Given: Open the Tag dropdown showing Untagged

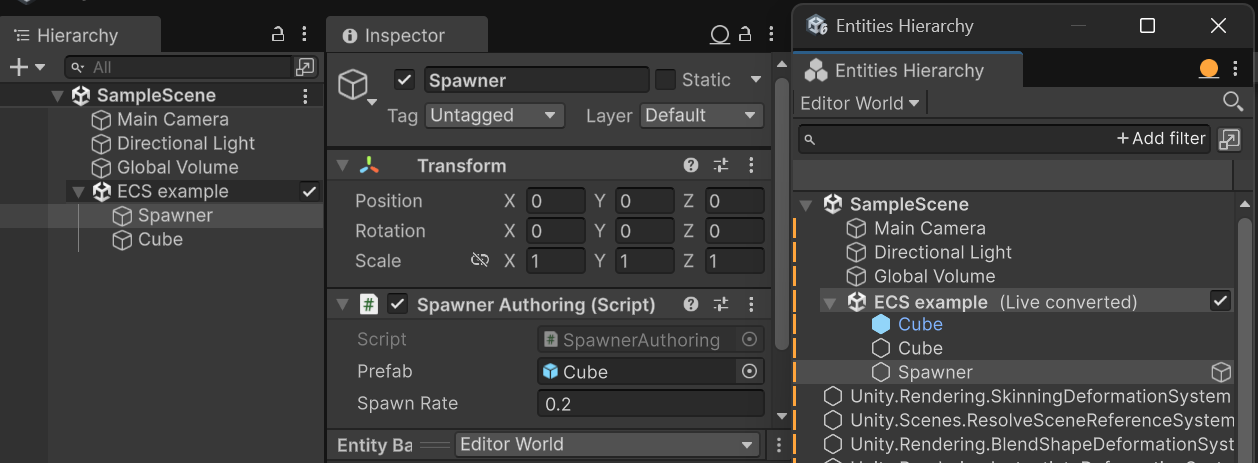Looking at the screenshot, I should (494, 116).
